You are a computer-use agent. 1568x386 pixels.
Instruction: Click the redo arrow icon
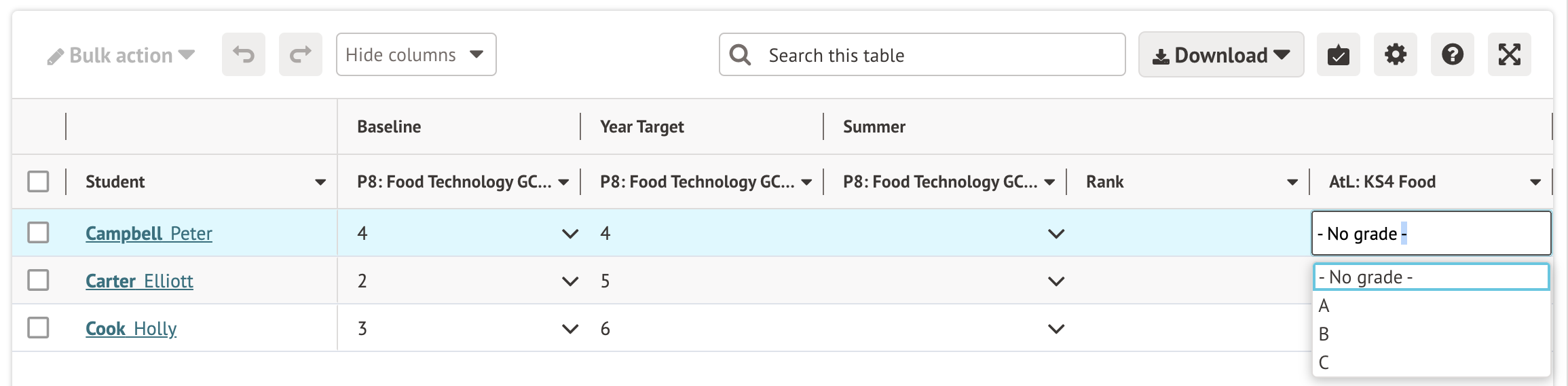click(301, 54)
